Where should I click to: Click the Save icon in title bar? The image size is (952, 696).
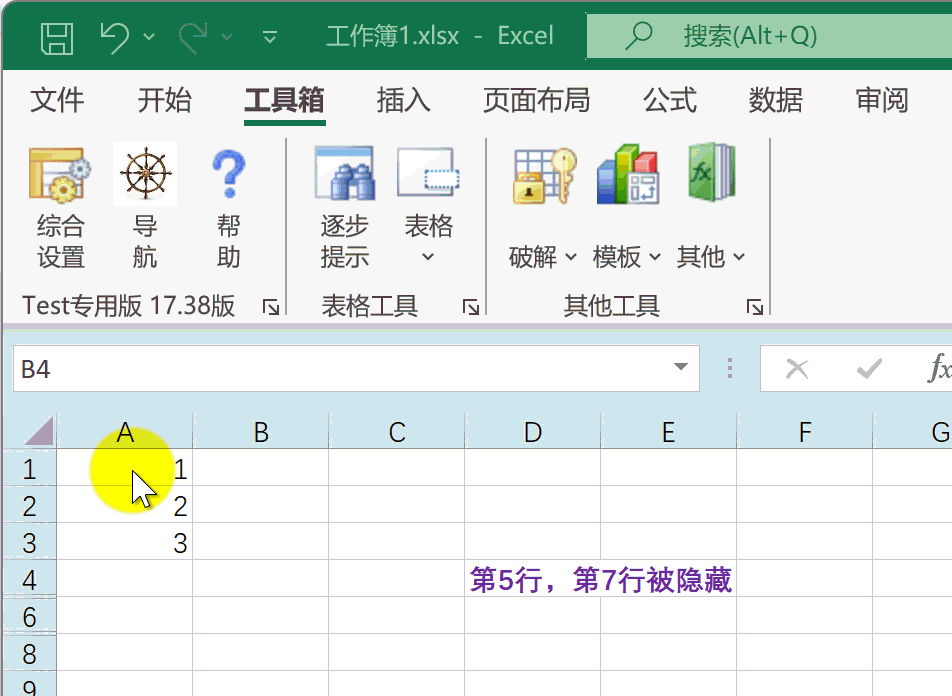[x=57, y=37]
